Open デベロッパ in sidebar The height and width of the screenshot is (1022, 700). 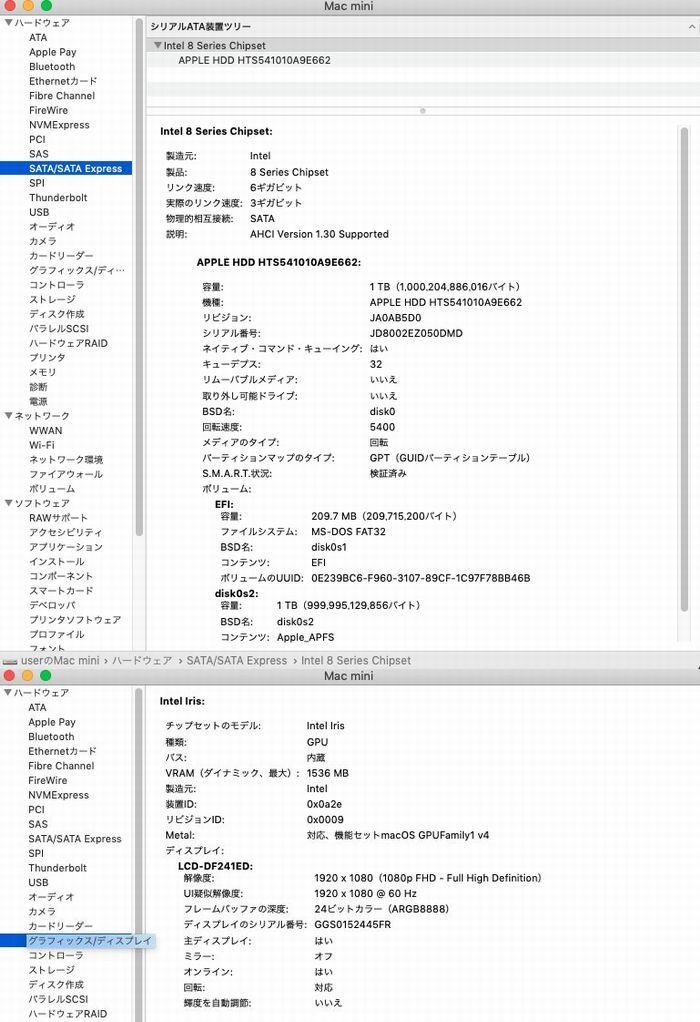52,605
